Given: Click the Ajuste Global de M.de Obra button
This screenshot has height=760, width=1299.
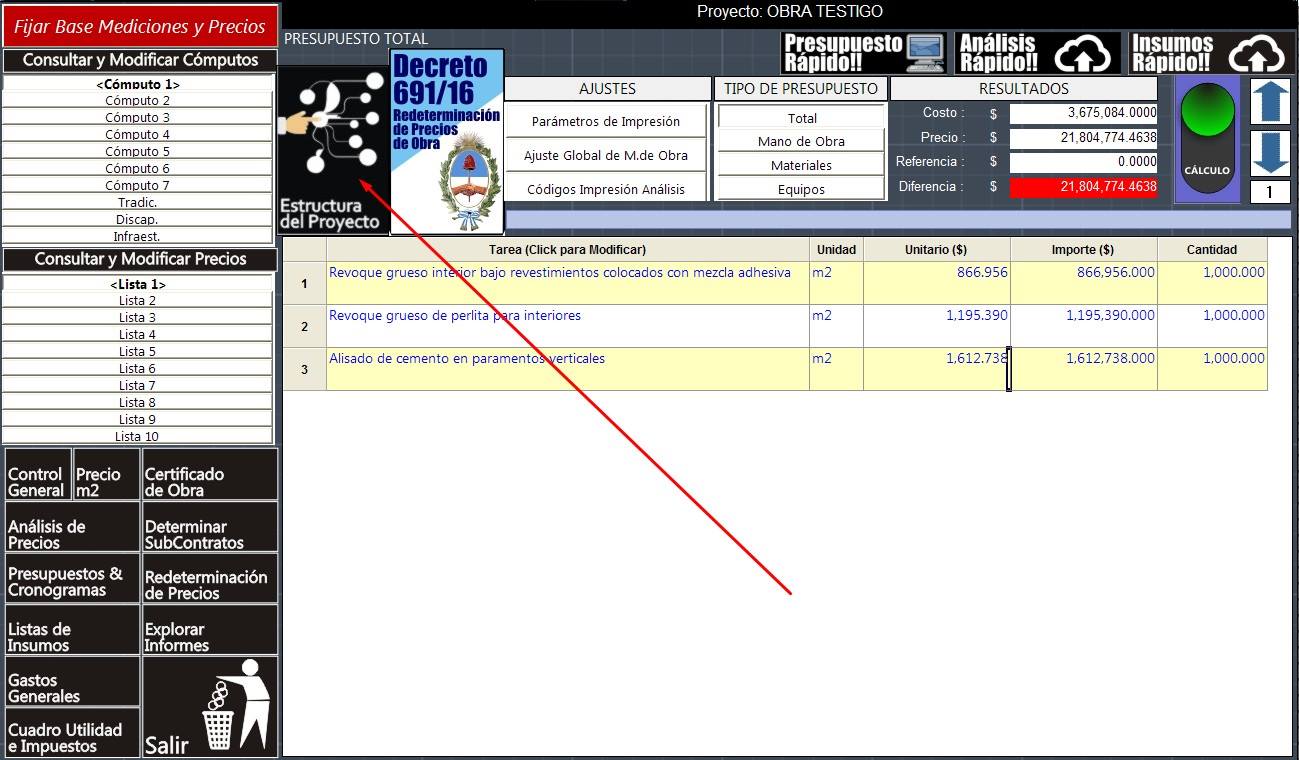Looking at the screenshot, I should pyautogui.click(x=606, y=156).
